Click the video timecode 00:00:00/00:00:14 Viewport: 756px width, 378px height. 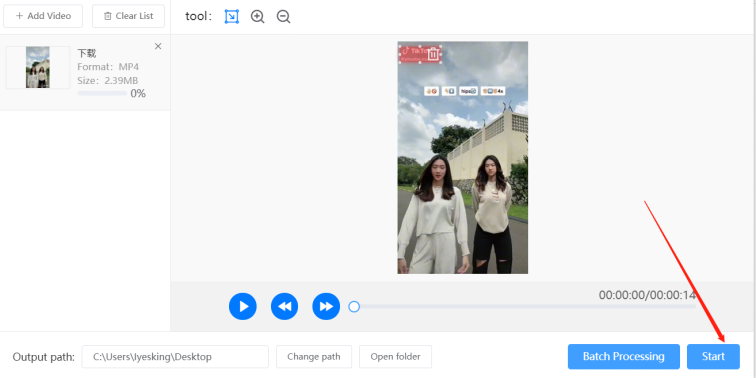(x=647, y=295)
